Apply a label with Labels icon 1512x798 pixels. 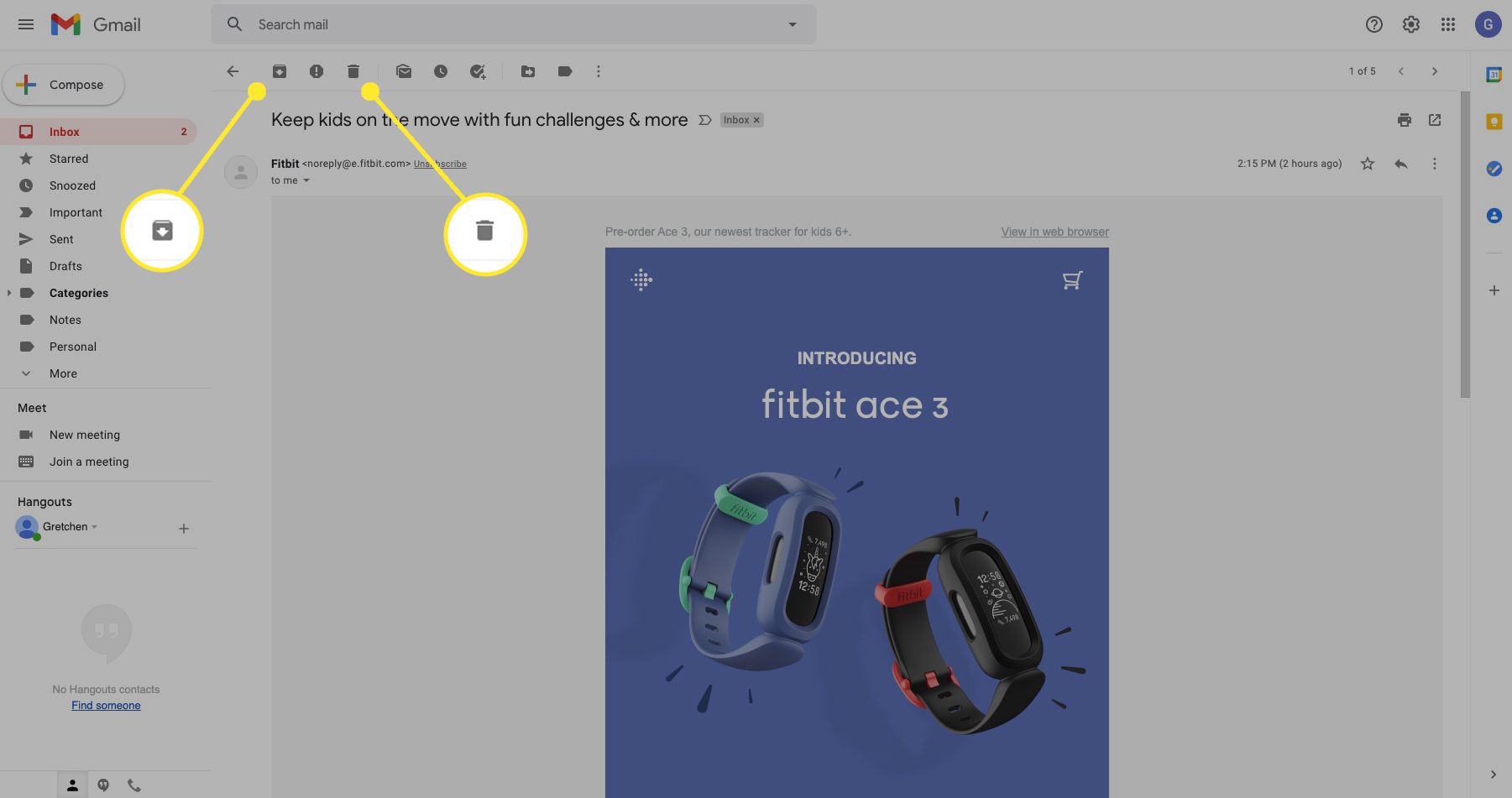pos(565,71)
